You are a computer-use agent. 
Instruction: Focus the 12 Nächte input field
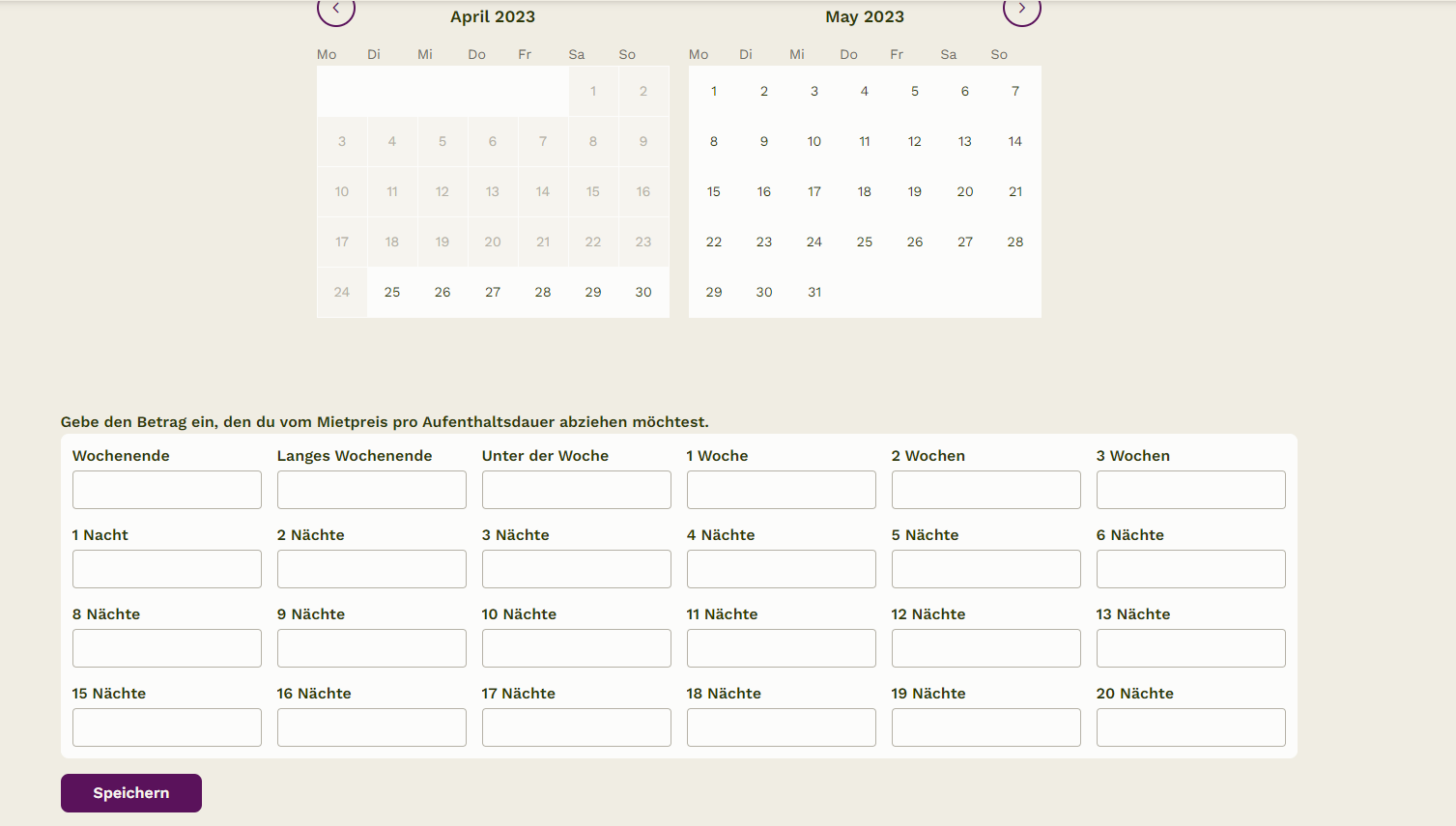(986, 648)
